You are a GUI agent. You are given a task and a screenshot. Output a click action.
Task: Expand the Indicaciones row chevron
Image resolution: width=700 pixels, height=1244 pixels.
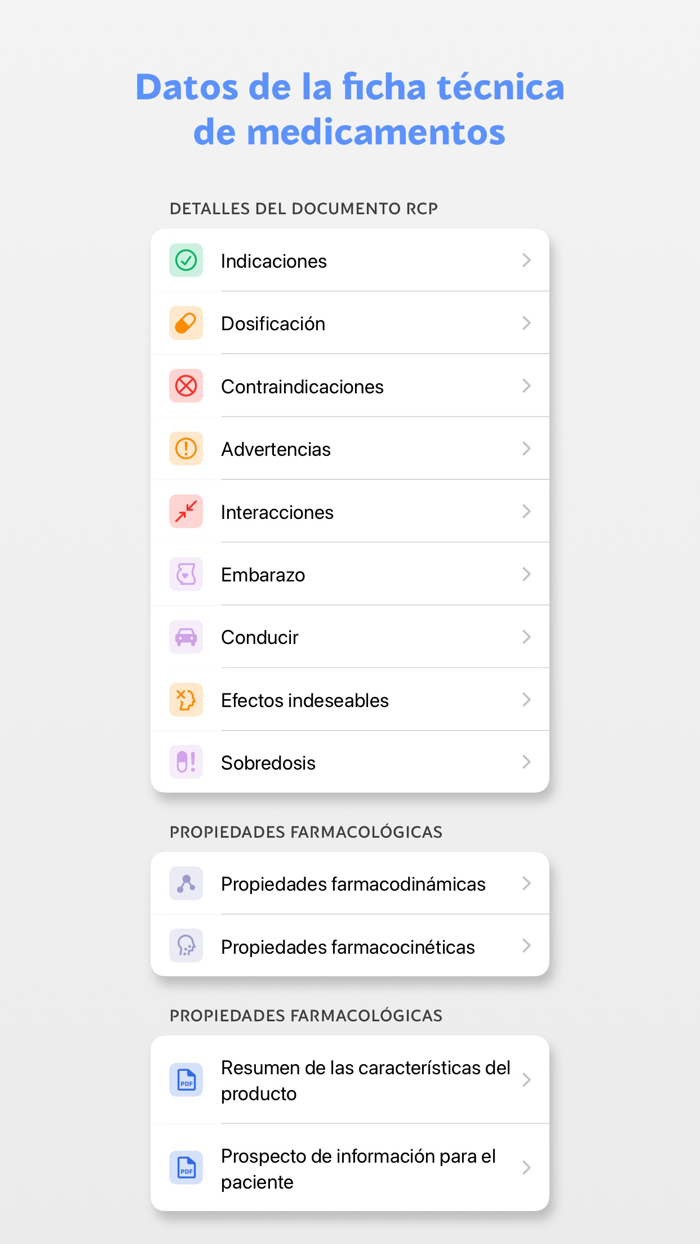tap(526, 260)
